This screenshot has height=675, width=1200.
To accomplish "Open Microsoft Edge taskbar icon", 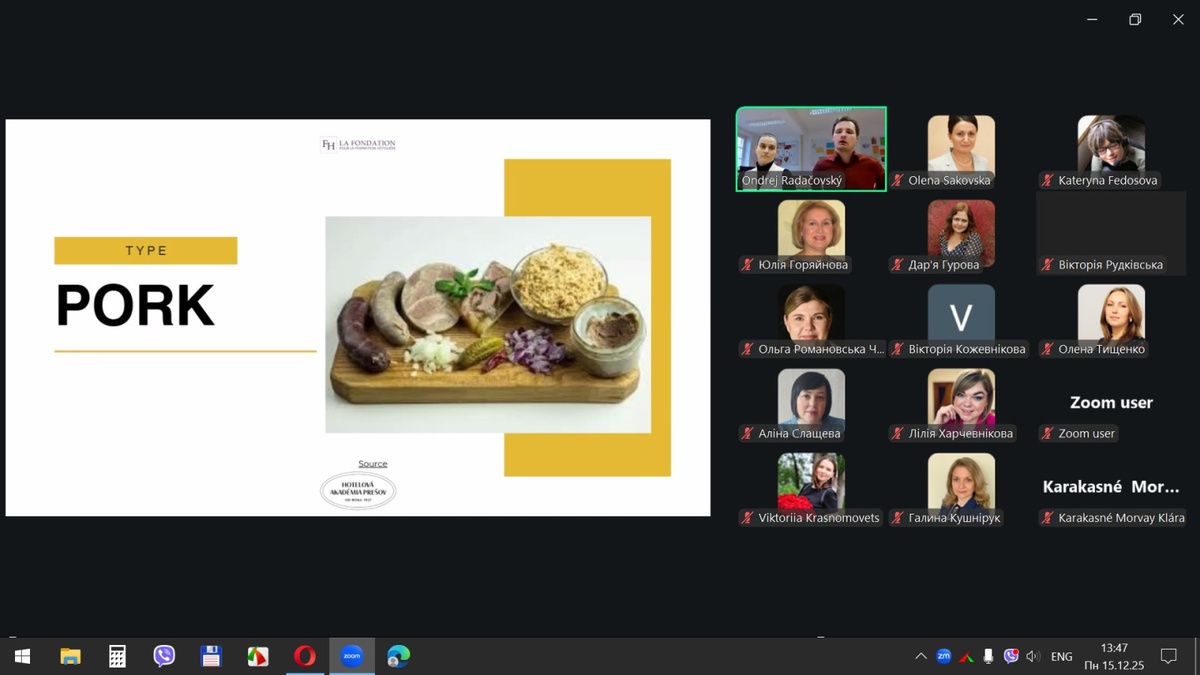I will [x=399, y=656].
